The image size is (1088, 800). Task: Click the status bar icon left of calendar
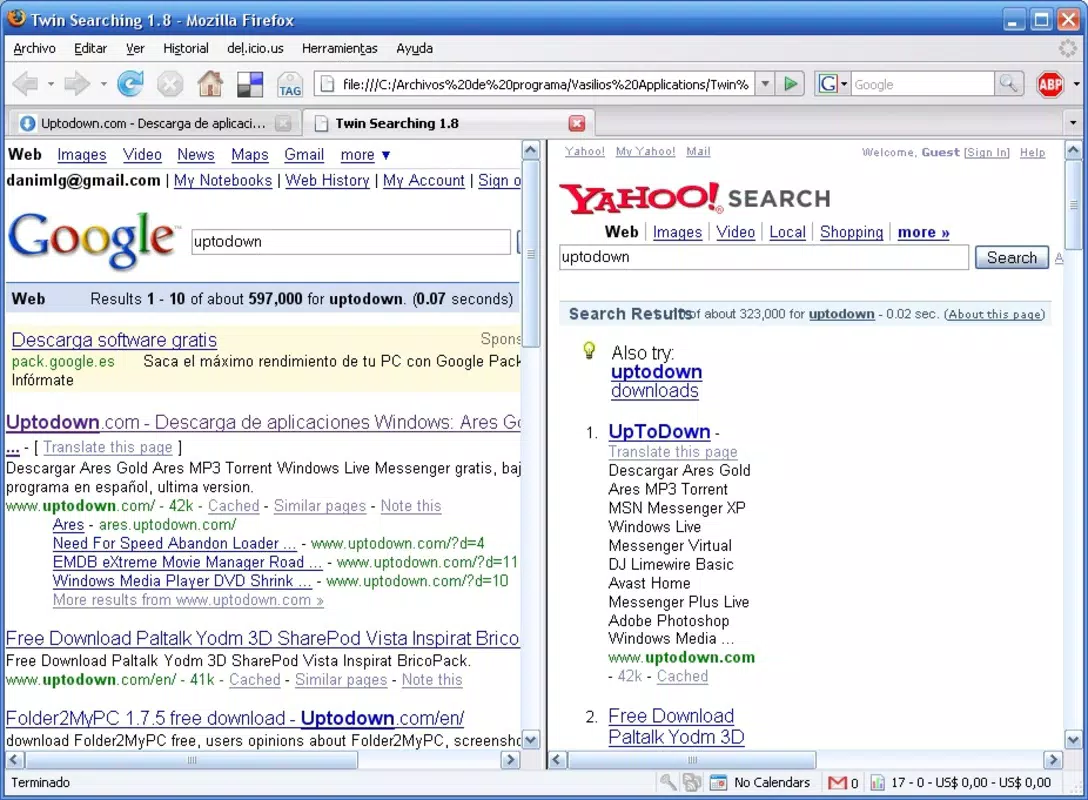point(692,783)
